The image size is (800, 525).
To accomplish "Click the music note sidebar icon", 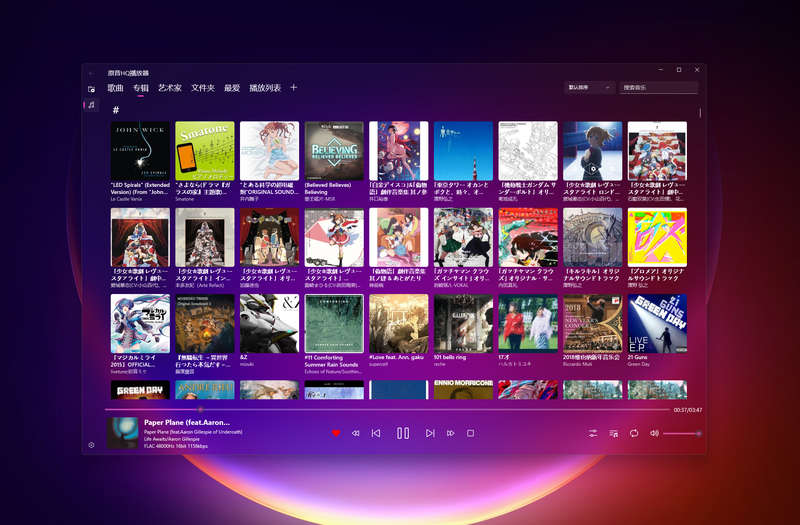I will coord(91,105).
